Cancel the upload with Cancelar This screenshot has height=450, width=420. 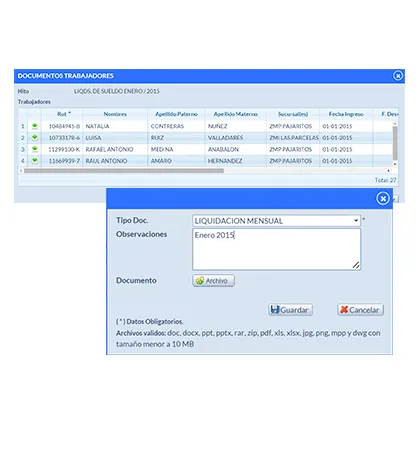(x=360, y=310)
